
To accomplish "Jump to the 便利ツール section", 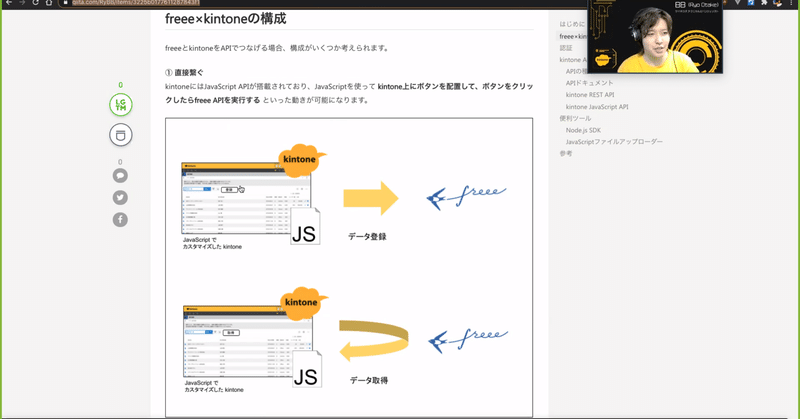I will (575, 118).
